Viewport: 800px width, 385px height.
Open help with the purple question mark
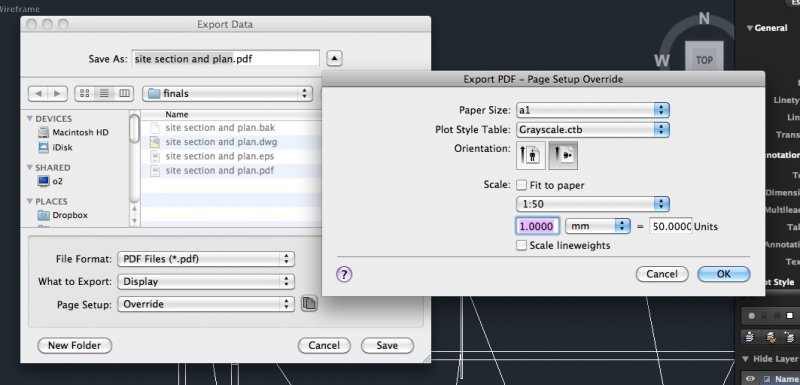tap(344, 274)
